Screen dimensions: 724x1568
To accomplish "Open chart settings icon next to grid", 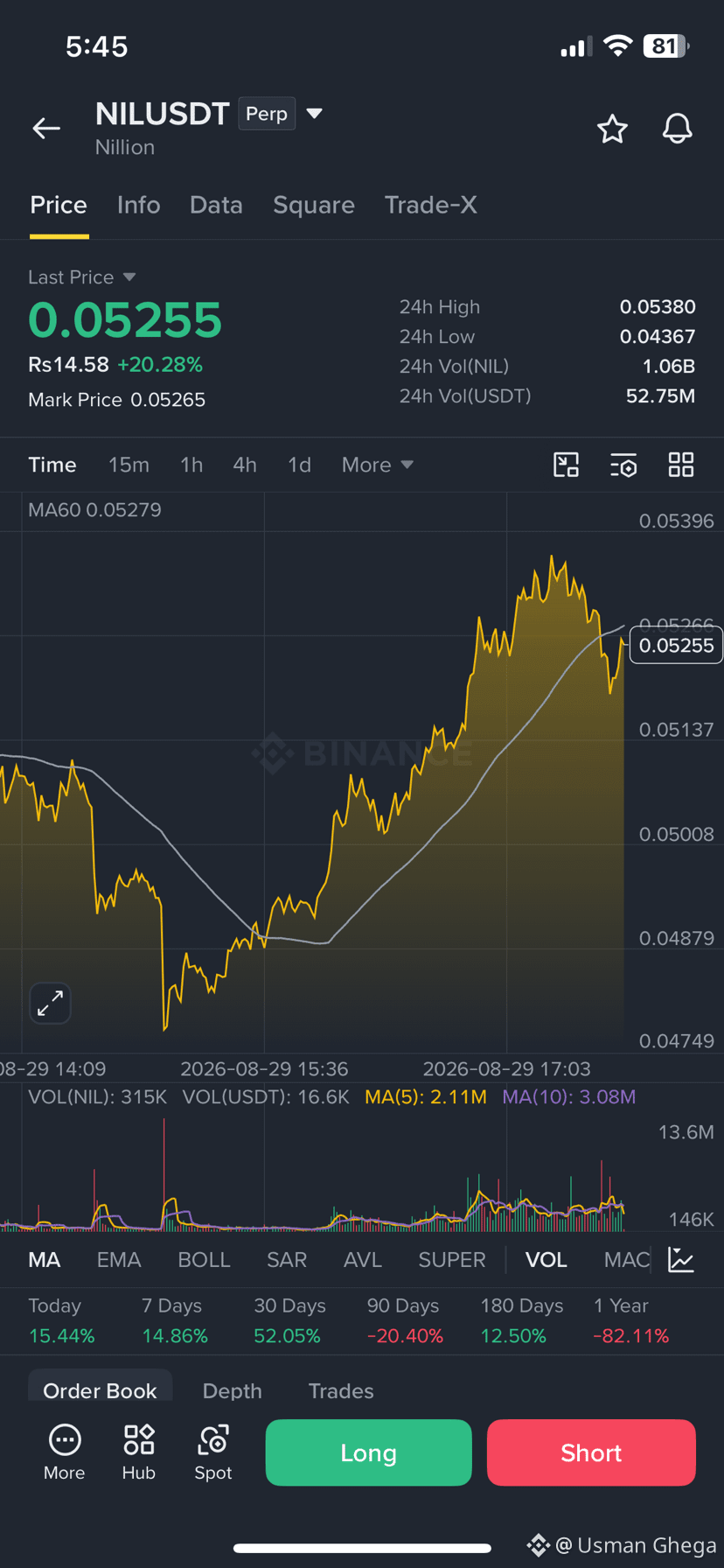I will 623,465.
